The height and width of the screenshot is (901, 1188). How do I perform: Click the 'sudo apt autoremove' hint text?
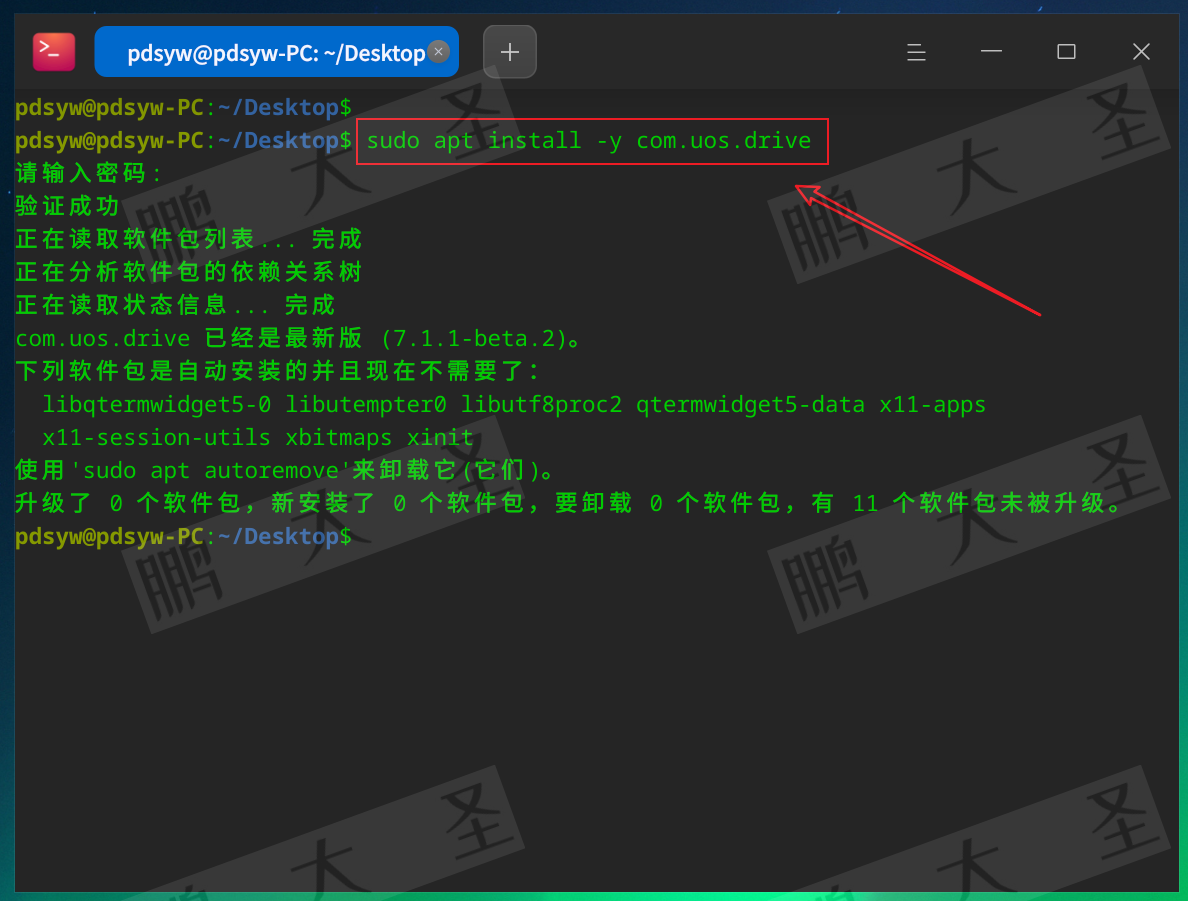(x=211, y=471)
